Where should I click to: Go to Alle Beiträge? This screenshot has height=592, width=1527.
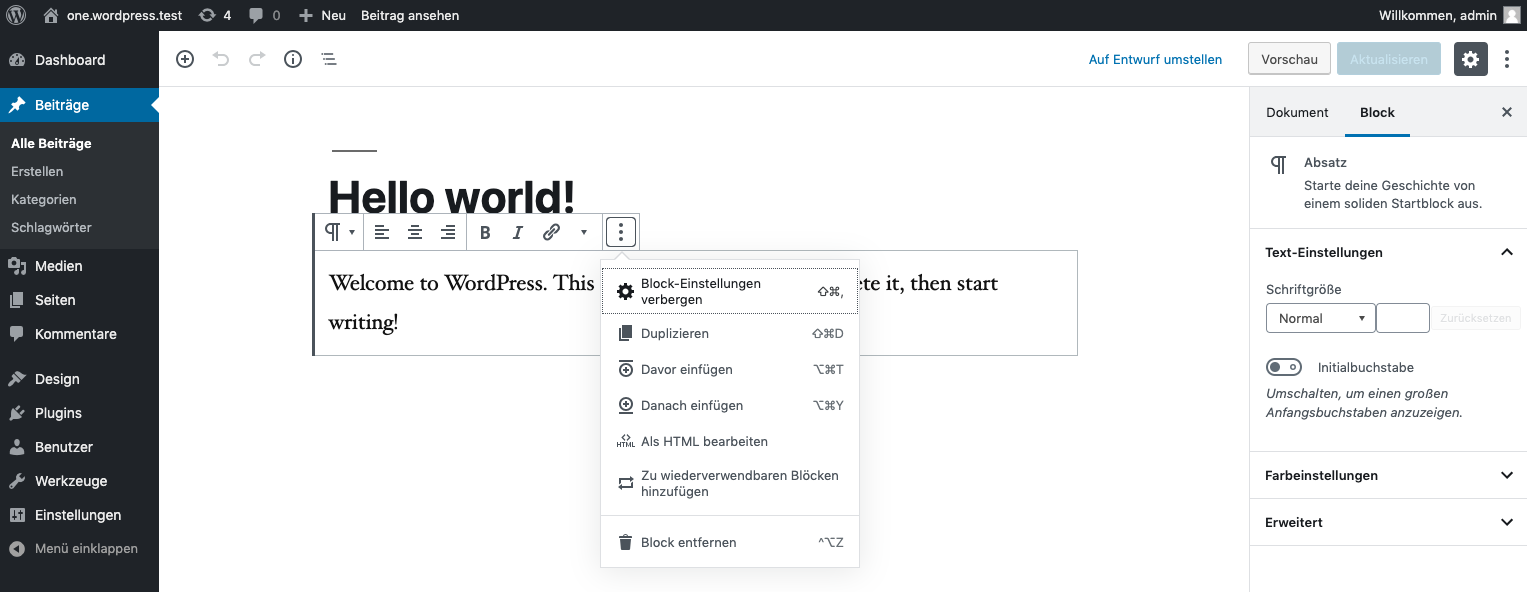[51, 143]
